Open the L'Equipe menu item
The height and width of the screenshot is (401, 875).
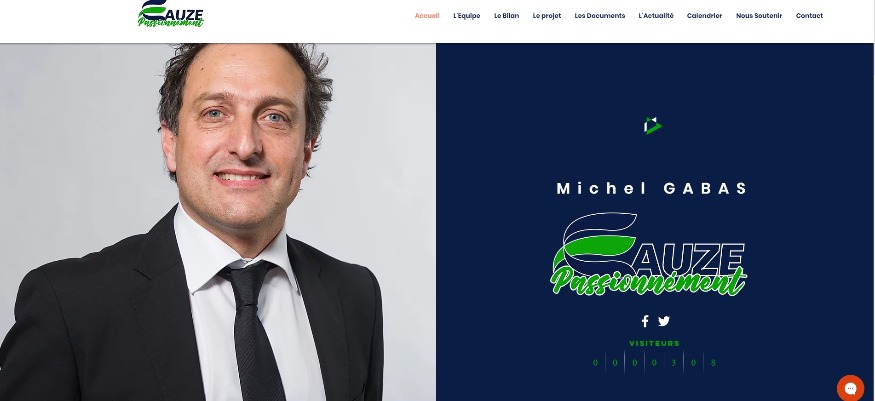coord(467,16)
